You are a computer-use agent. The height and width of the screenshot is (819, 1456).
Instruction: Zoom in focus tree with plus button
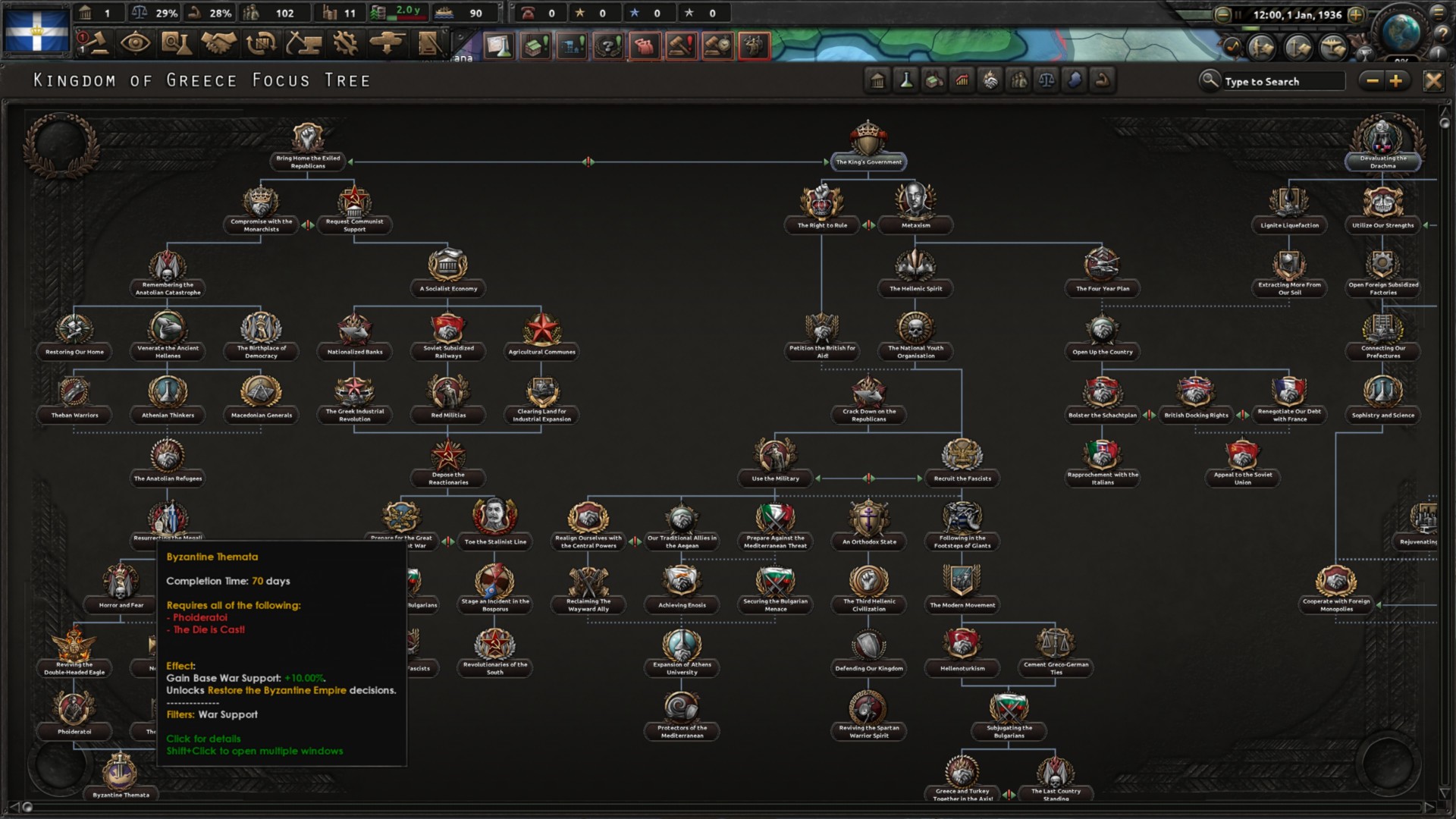pyautogui.click(x=1396, y=80)
